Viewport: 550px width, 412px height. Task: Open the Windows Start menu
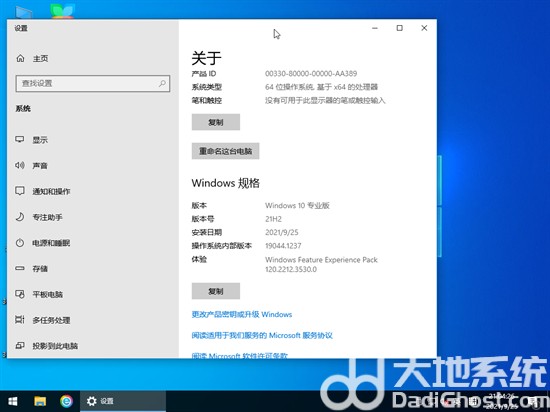coord(13,401)
